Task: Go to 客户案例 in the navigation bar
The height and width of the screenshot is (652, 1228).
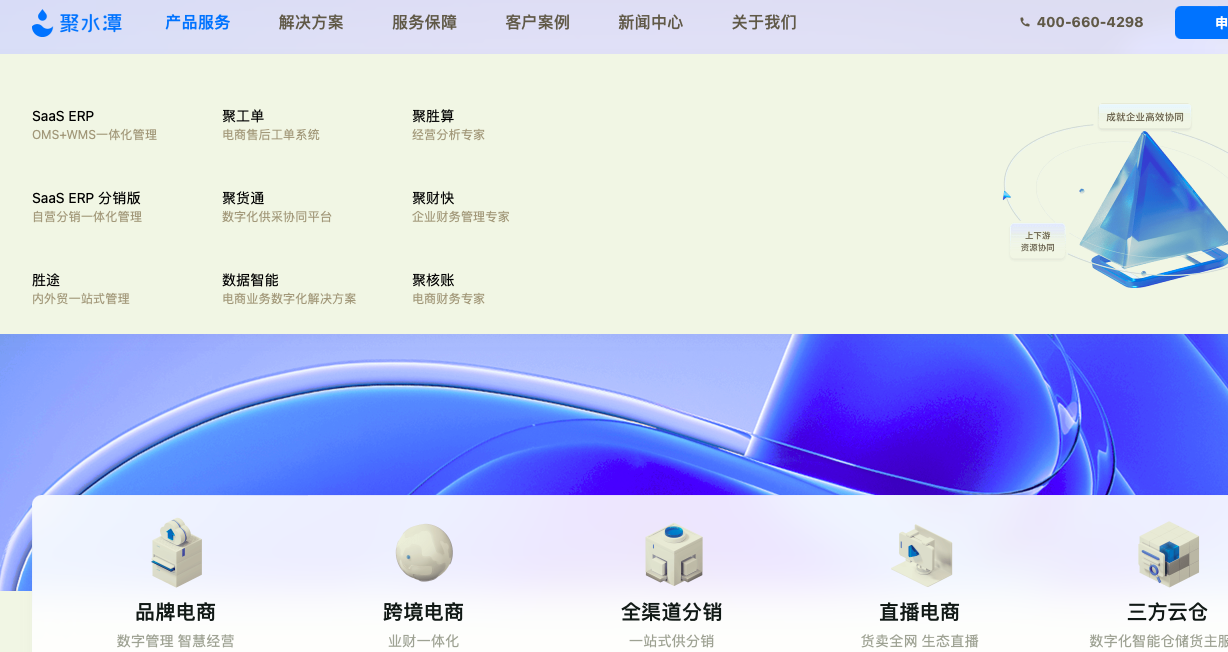Action: [537, 22]
